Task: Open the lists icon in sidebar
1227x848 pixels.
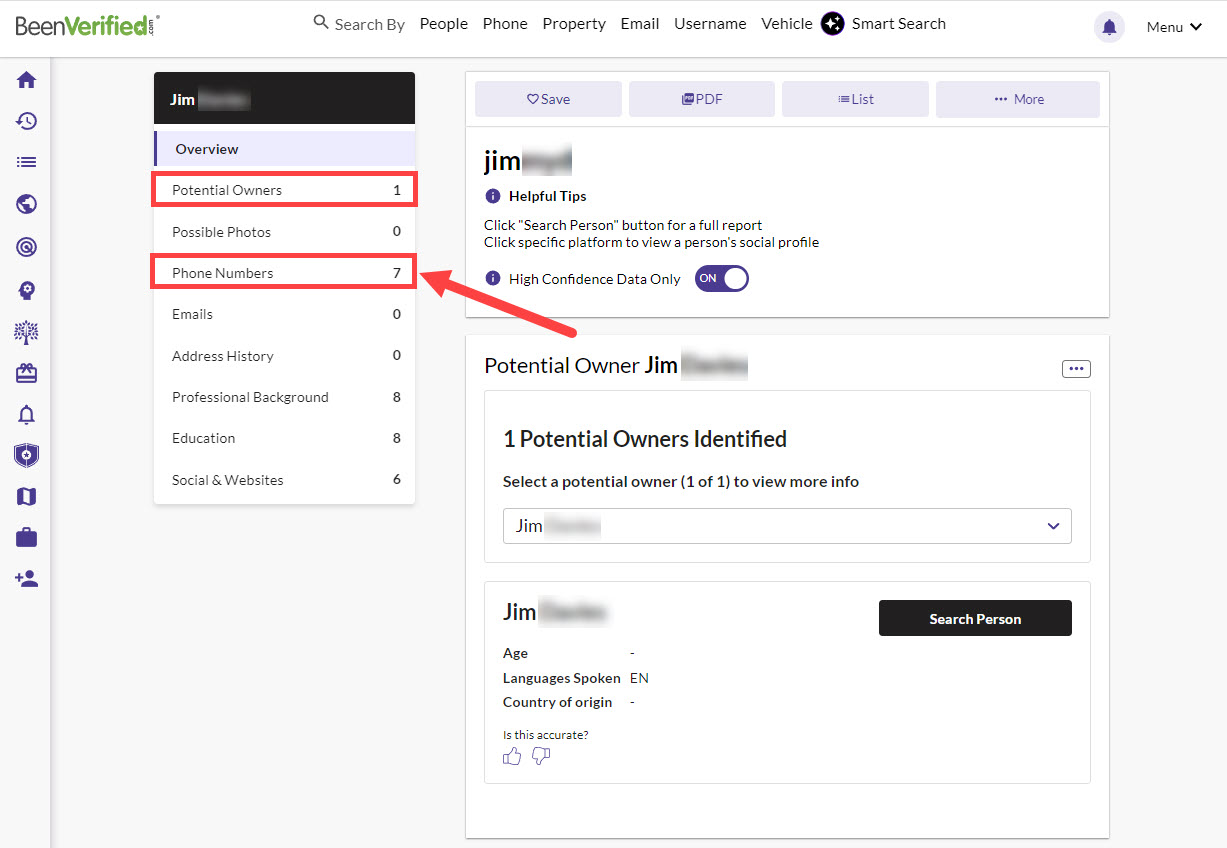Action: (x=27, y=162)
